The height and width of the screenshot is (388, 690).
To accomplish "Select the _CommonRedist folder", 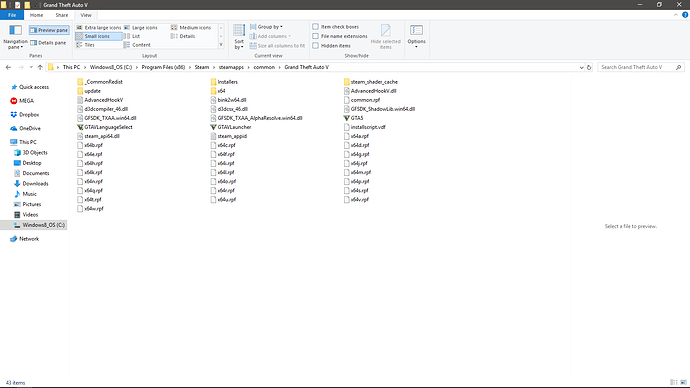I will [x=100, y=82].
